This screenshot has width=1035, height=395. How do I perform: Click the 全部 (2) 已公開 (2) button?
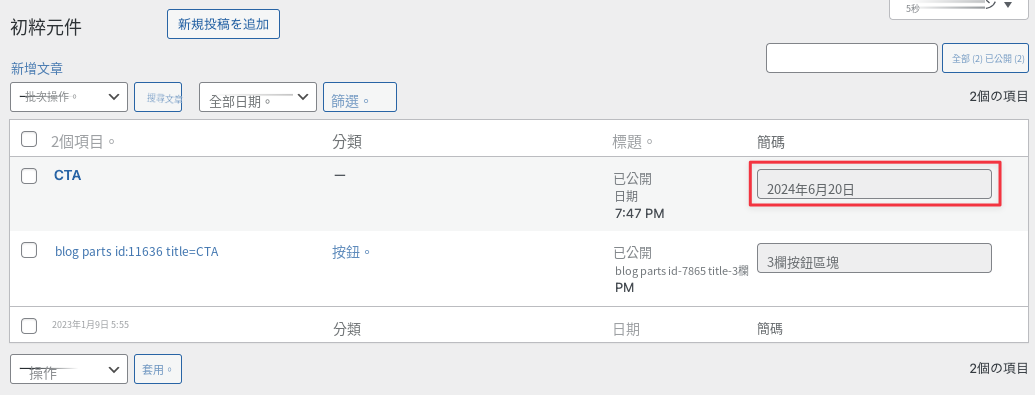(x=985, y=58)
